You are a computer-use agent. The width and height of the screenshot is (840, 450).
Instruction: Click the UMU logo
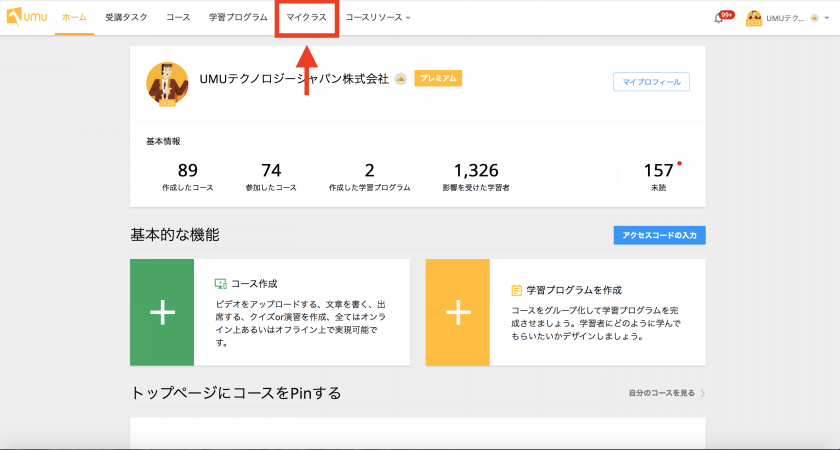pos(26,17)
